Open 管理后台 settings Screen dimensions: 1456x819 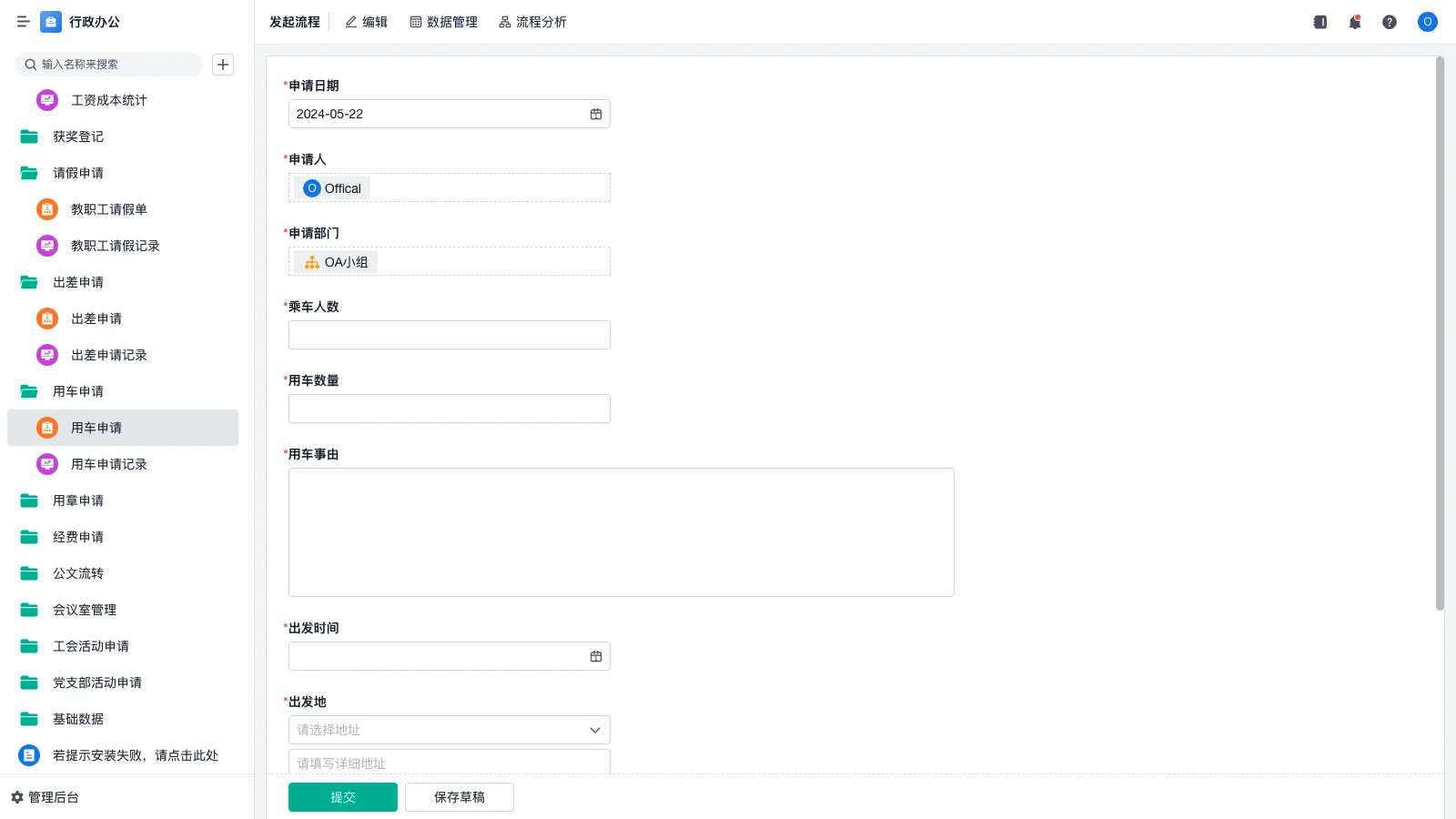click(45, 797)
